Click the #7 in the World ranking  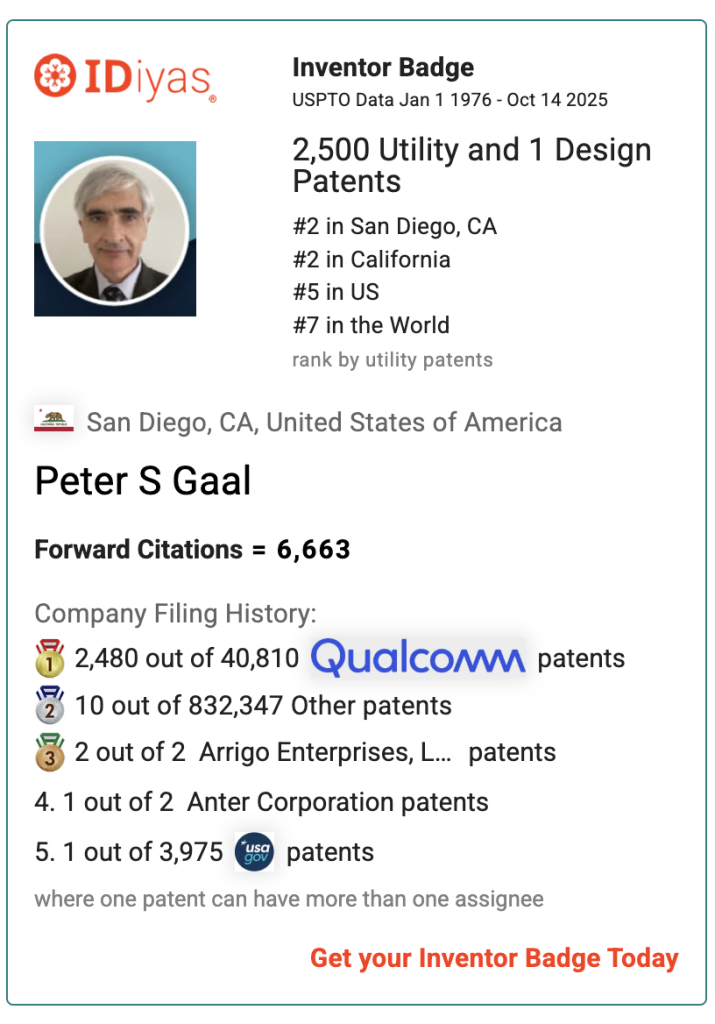coord(371,325)
